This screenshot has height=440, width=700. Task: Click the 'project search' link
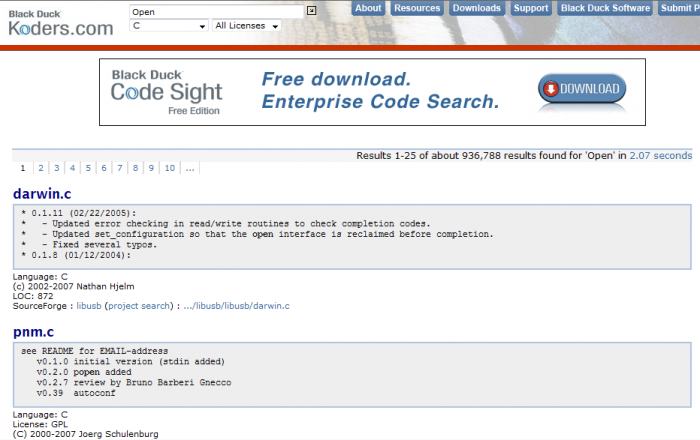click(x=139, y=306)
